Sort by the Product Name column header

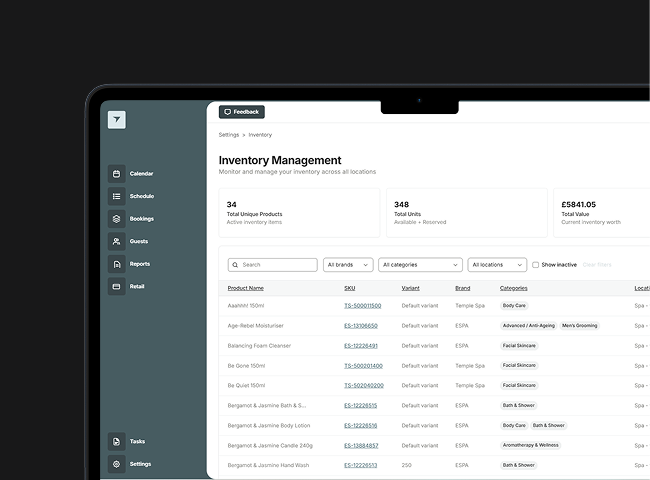coord(245,288)
